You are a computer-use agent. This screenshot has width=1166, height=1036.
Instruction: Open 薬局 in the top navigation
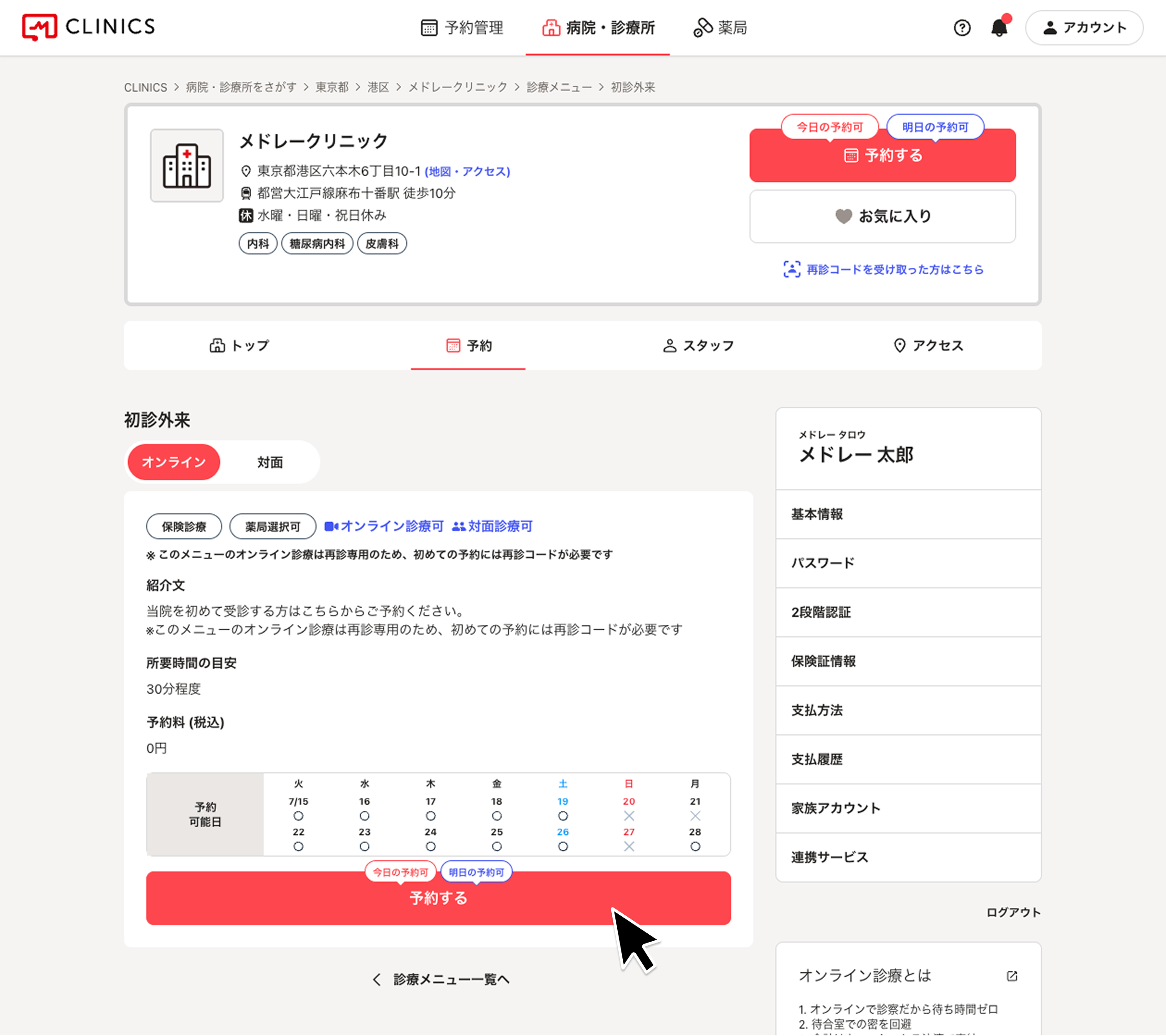[x=720, y=27]
